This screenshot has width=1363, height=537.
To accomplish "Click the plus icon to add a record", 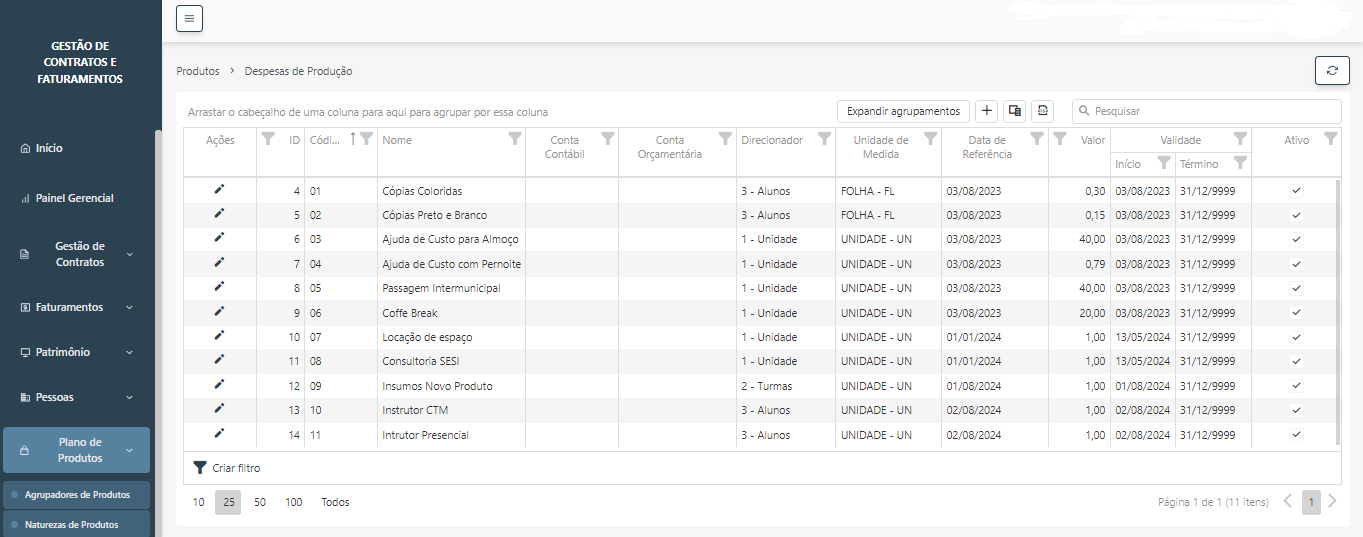I will click(x=986, y=111).
